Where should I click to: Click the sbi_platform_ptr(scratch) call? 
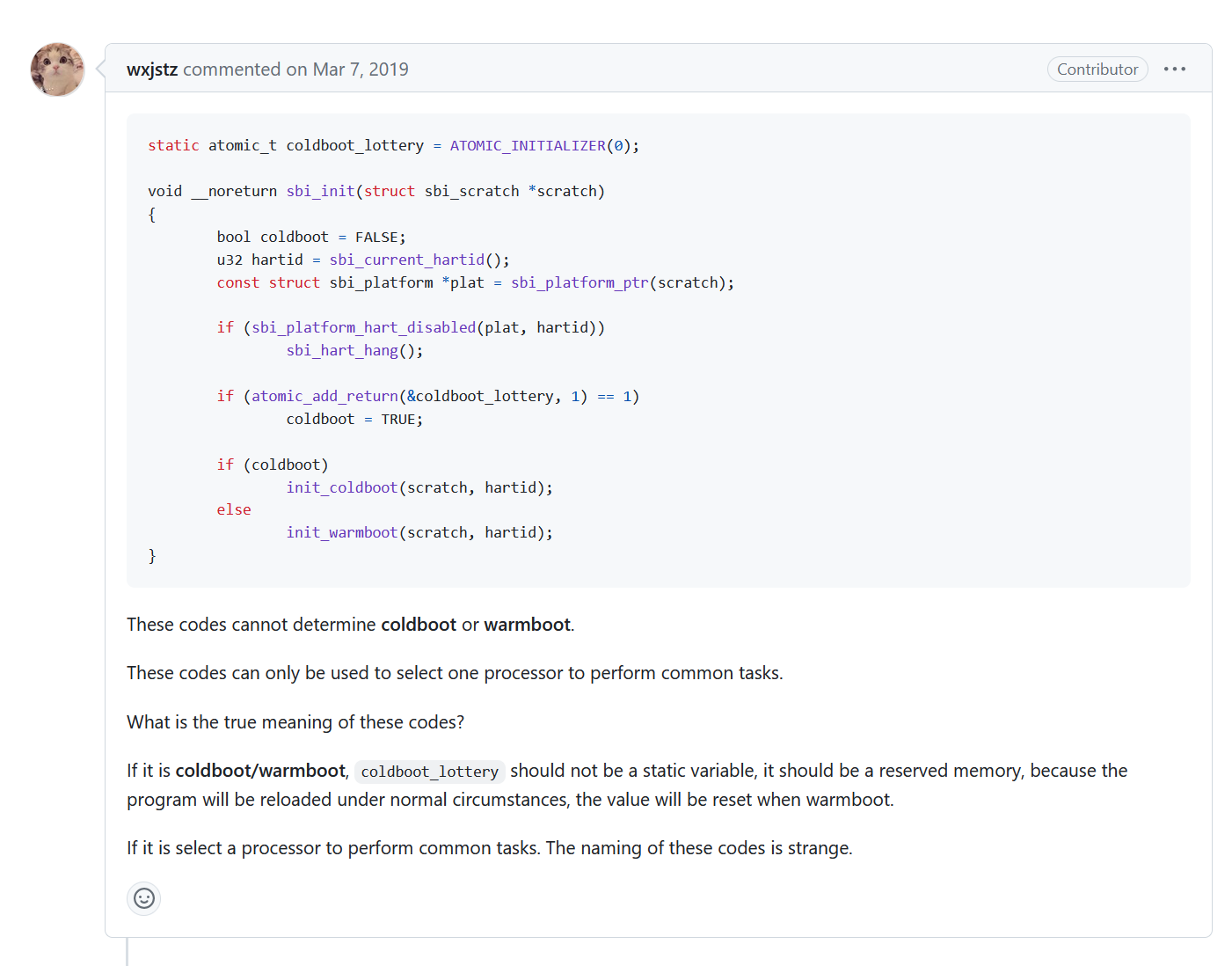point(622,282)
